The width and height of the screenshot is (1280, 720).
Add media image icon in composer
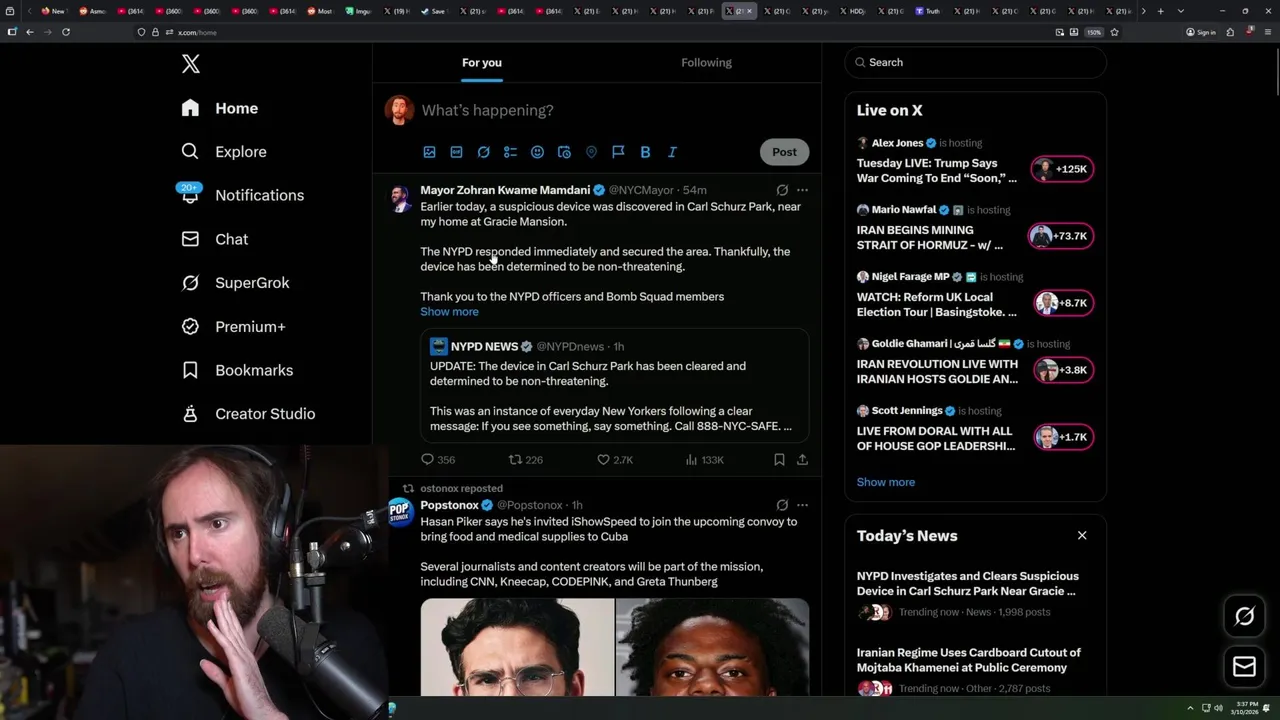[429, 152]
